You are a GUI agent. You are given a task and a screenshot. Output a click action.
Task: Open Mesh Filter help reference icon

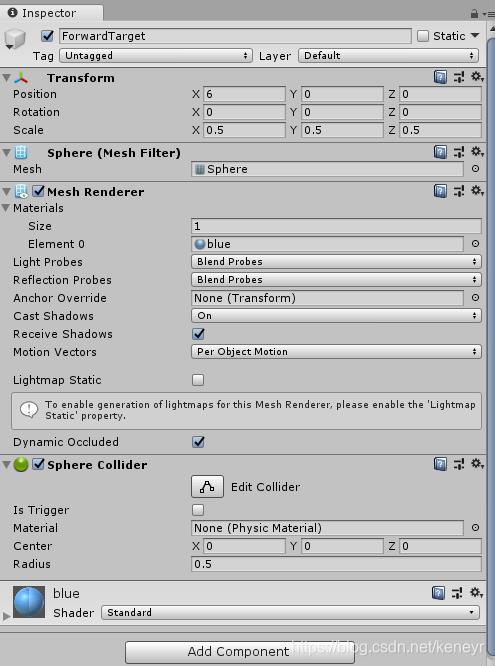pos(440,152)
